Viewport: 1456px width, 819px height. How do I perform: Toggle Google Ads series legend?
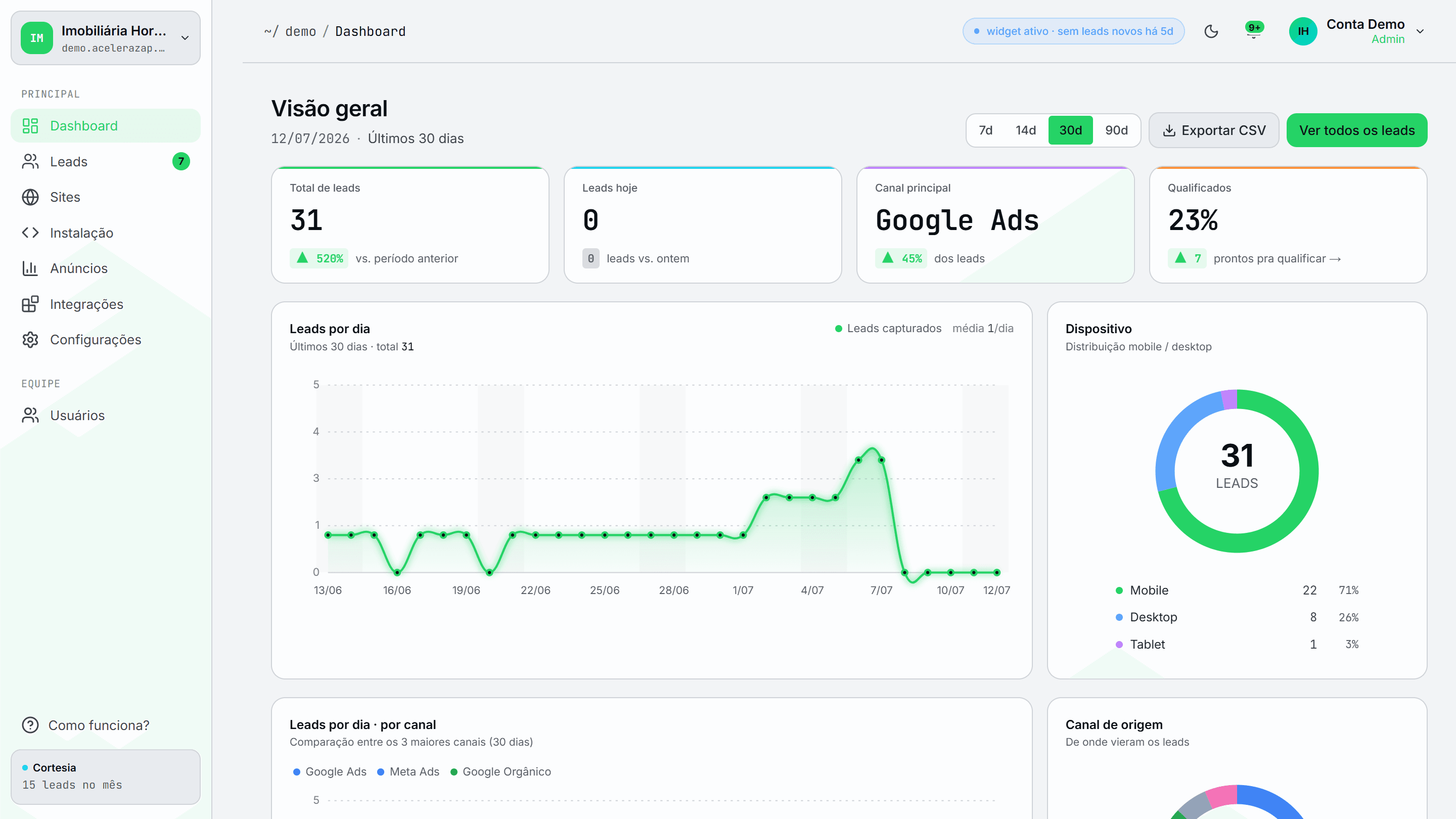[x=330, y=771]
